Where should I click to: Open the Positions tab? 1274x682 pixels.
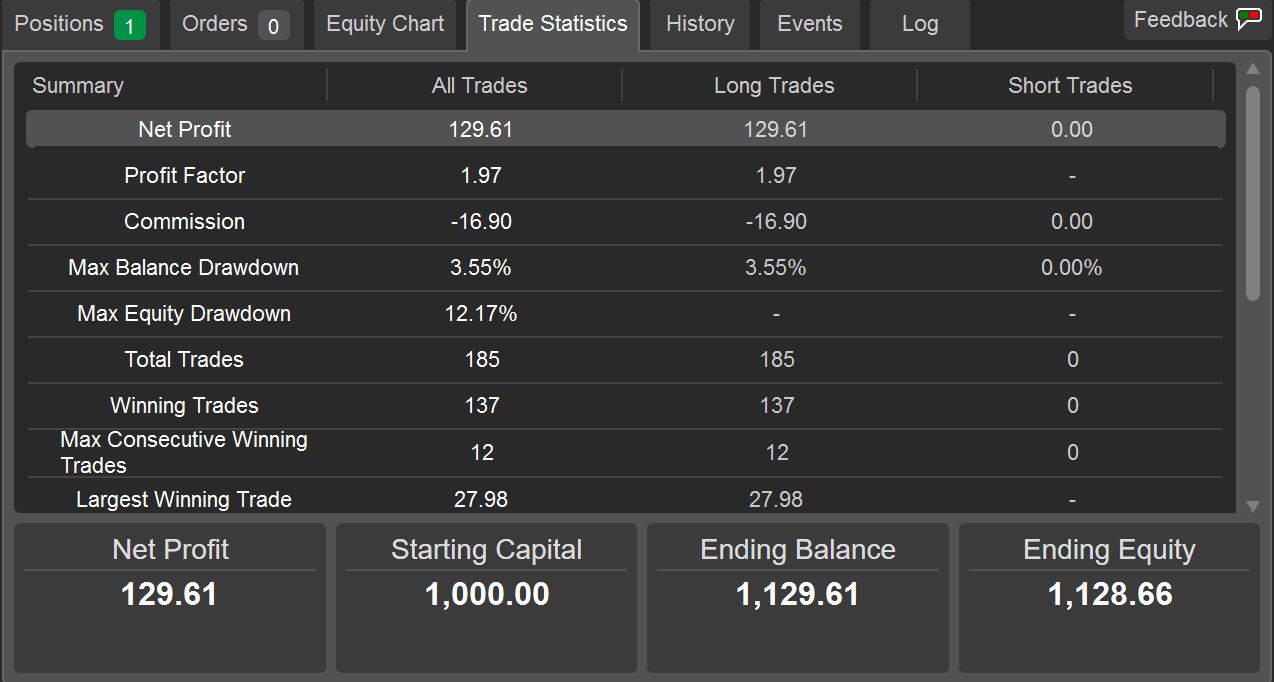pyautogui.click(x=60, y=24)
